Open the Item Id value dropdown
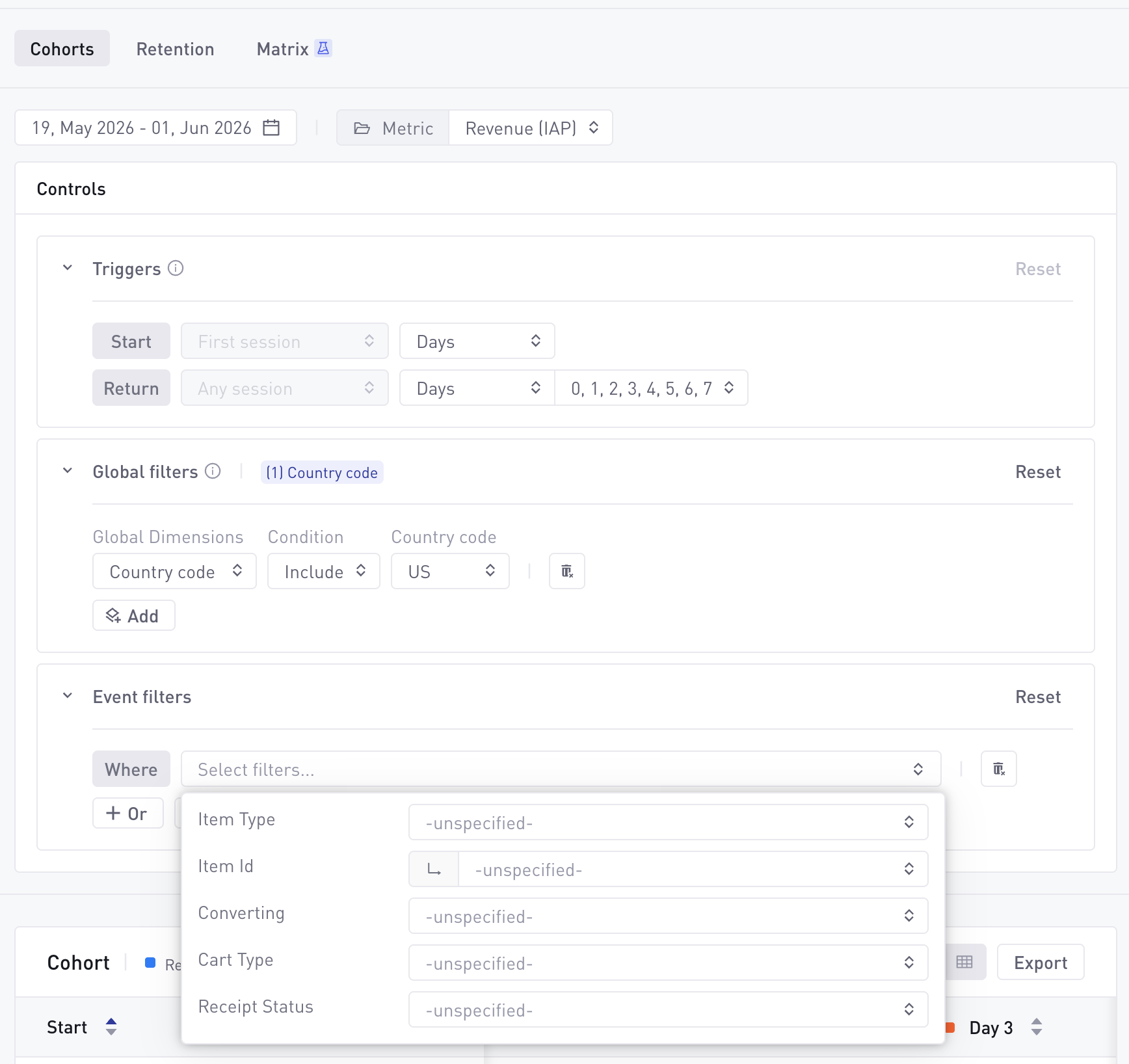The image size is (1129, 1064). (693, 869)
